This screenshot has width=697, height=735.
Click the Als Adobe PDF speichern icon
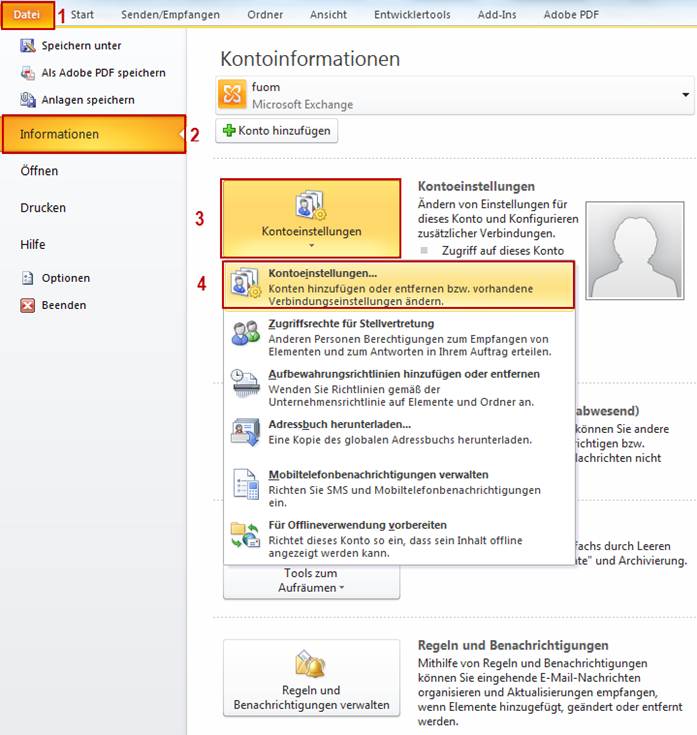tap(28, 73)
